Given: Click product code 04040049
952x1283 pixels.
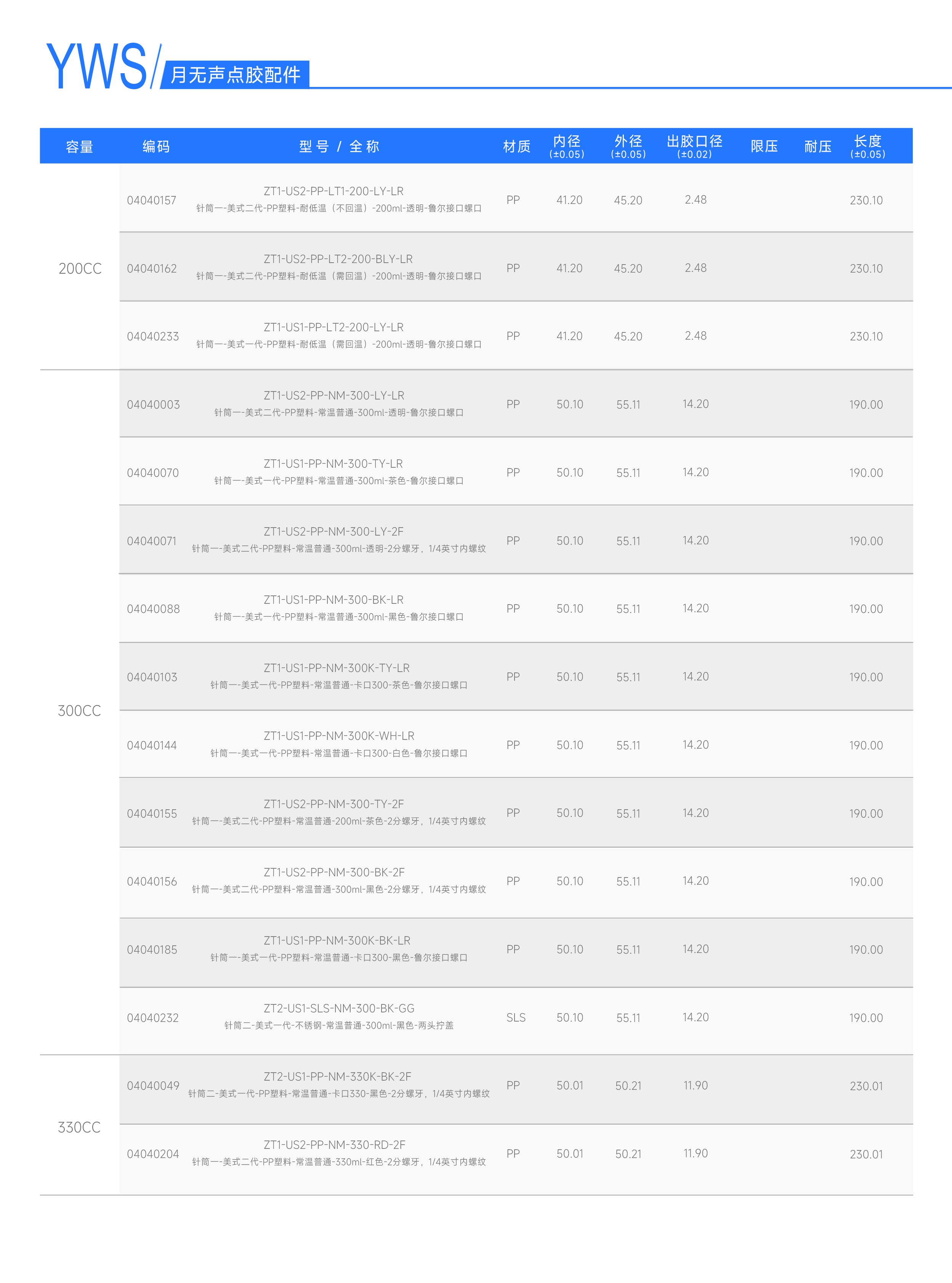Looking at the screenshot, I should coord(153,1086).
